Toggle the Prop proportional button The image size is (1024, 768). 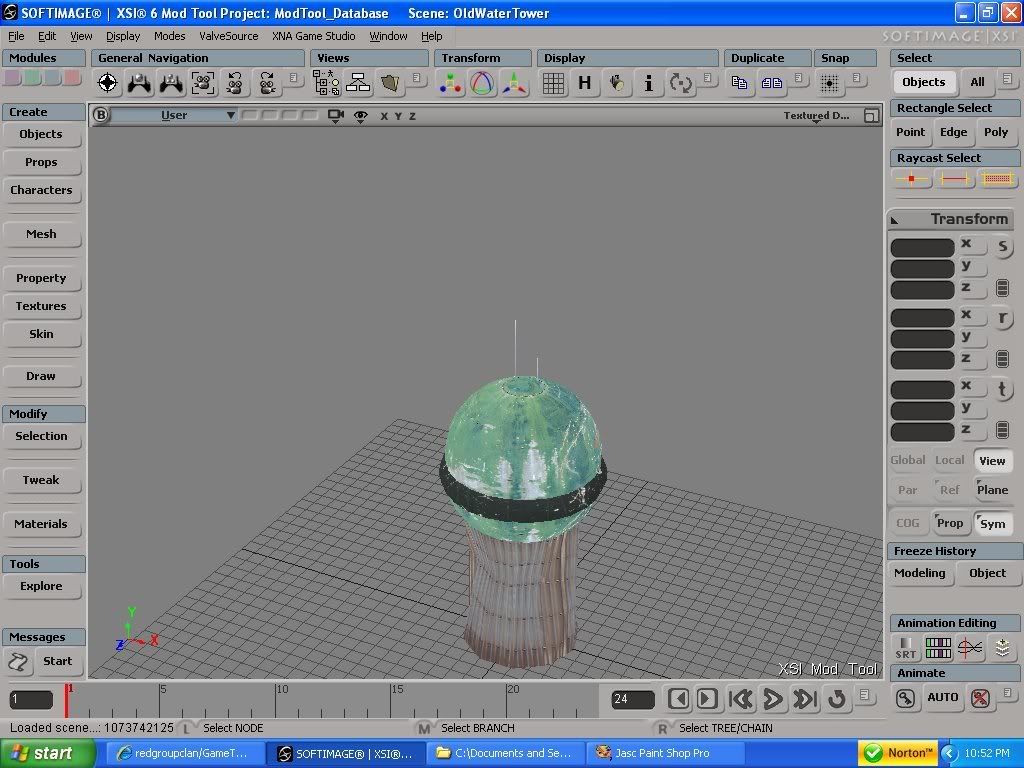point(950,523)
